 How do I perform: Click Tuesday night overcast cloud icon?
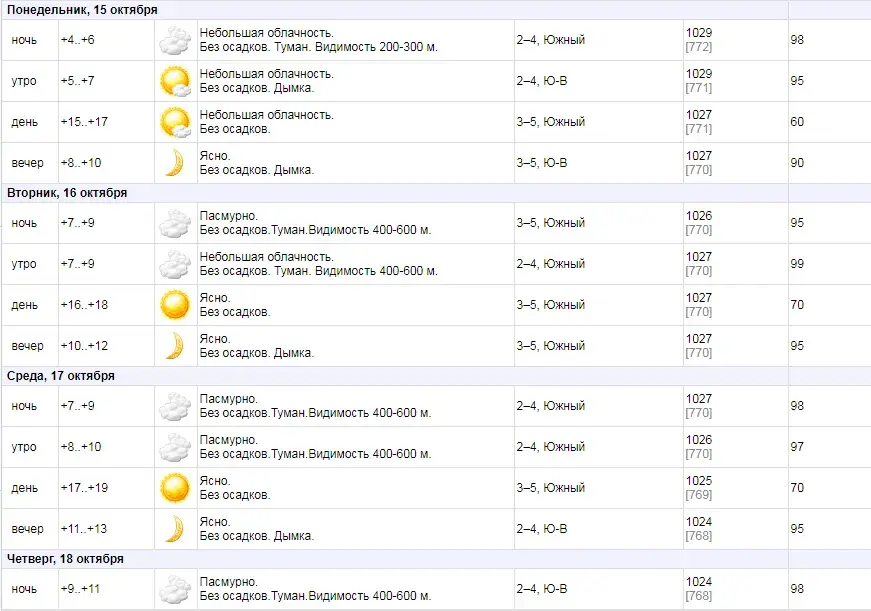pyautogui.click(x=175, y=223)
